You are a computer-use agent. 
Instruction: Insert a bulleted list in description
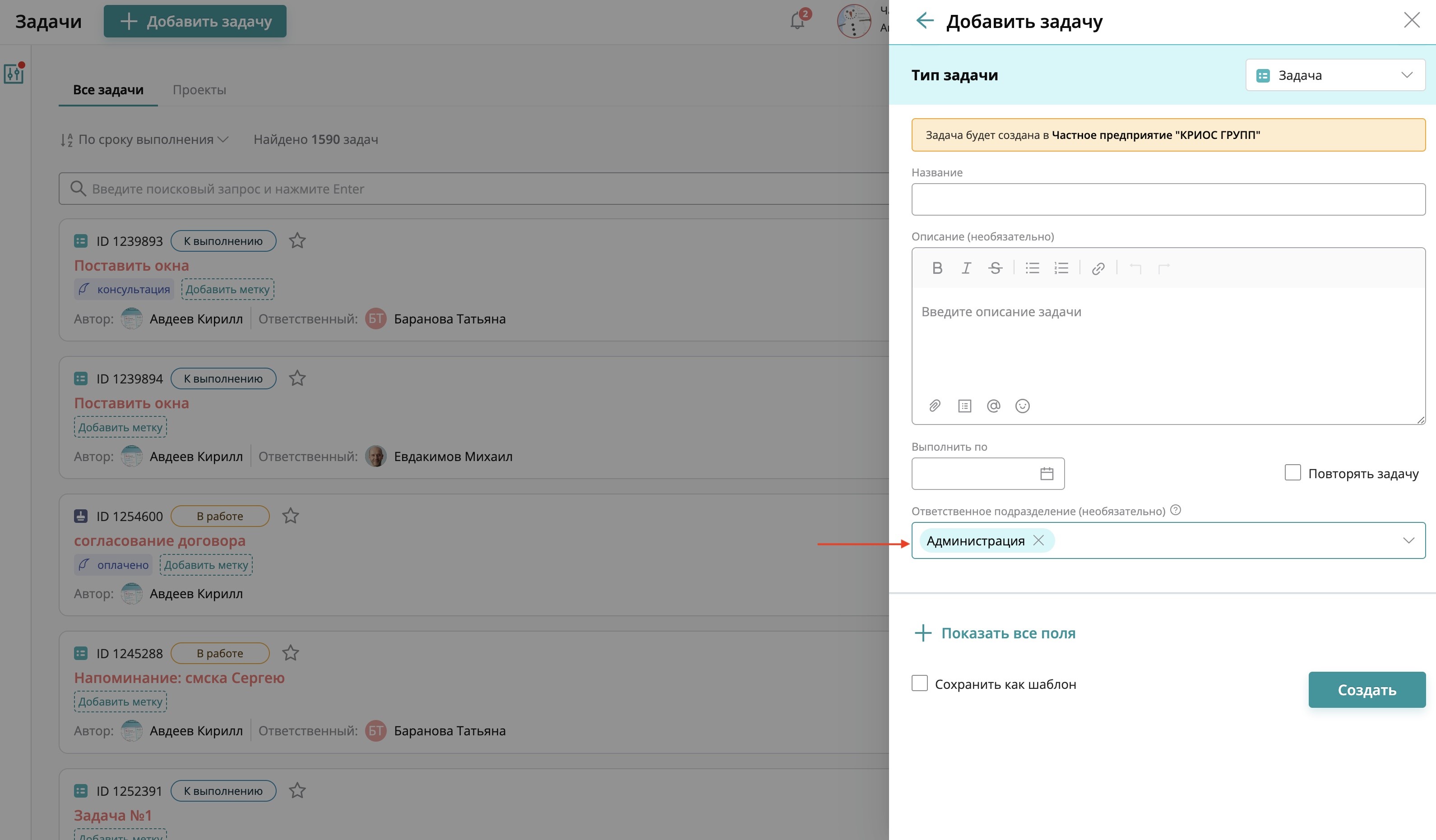pyautogui.click(x=1032, y=268)
